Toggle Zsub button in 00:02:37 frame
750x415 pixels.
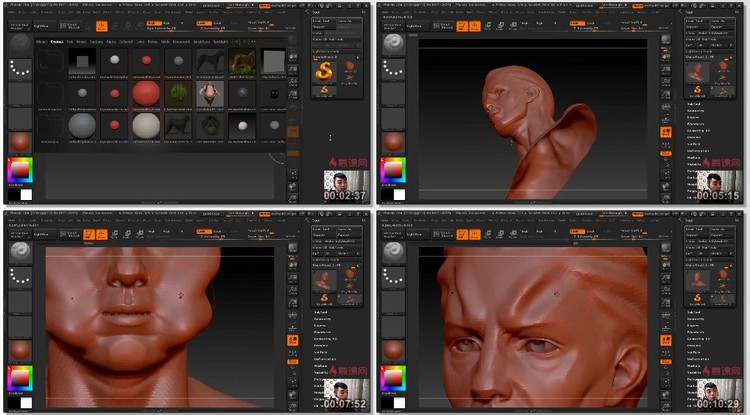point(218,23)
